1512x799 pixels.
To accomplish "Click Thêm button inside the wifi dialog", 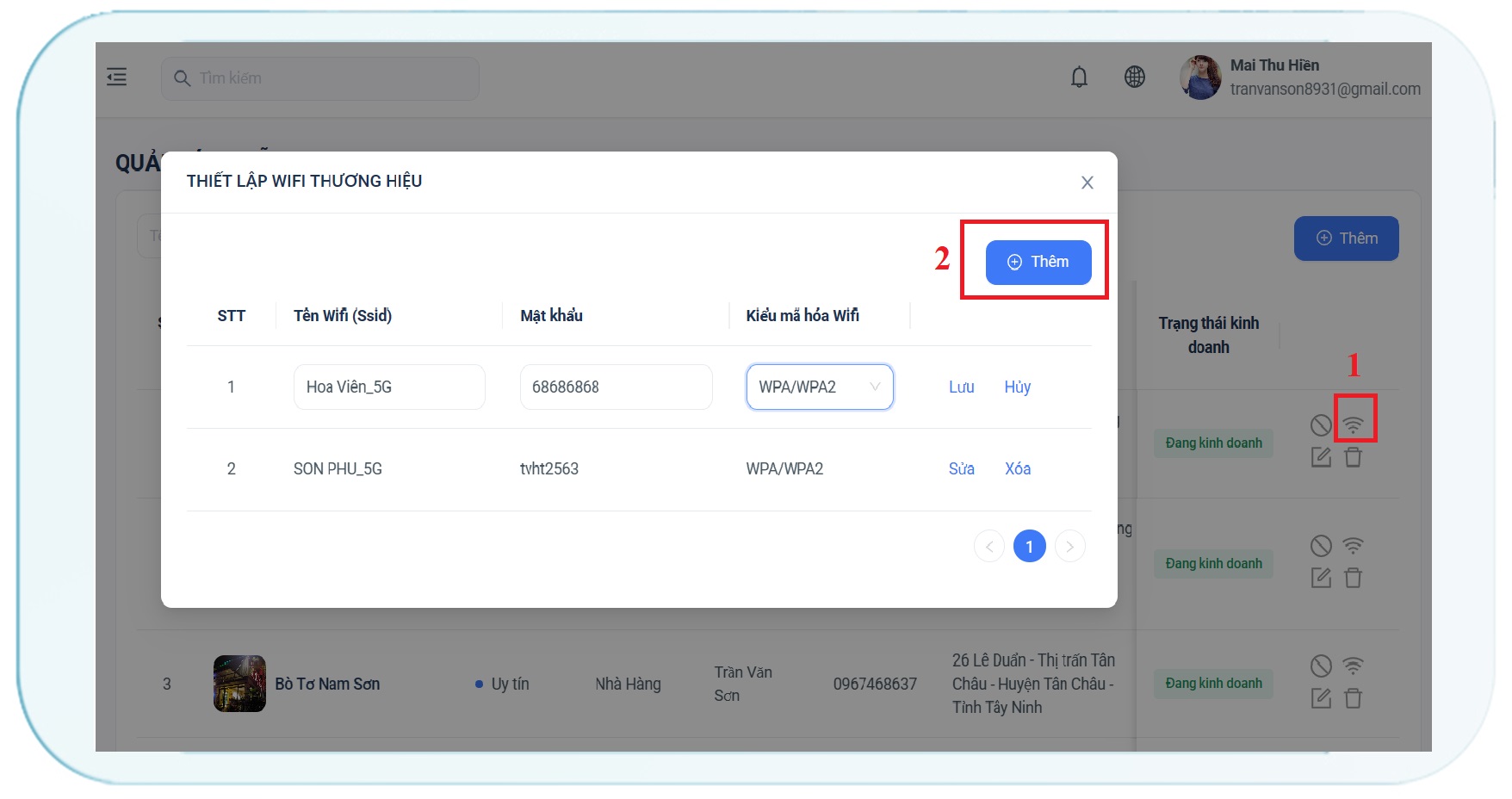I will point(1038,263).
